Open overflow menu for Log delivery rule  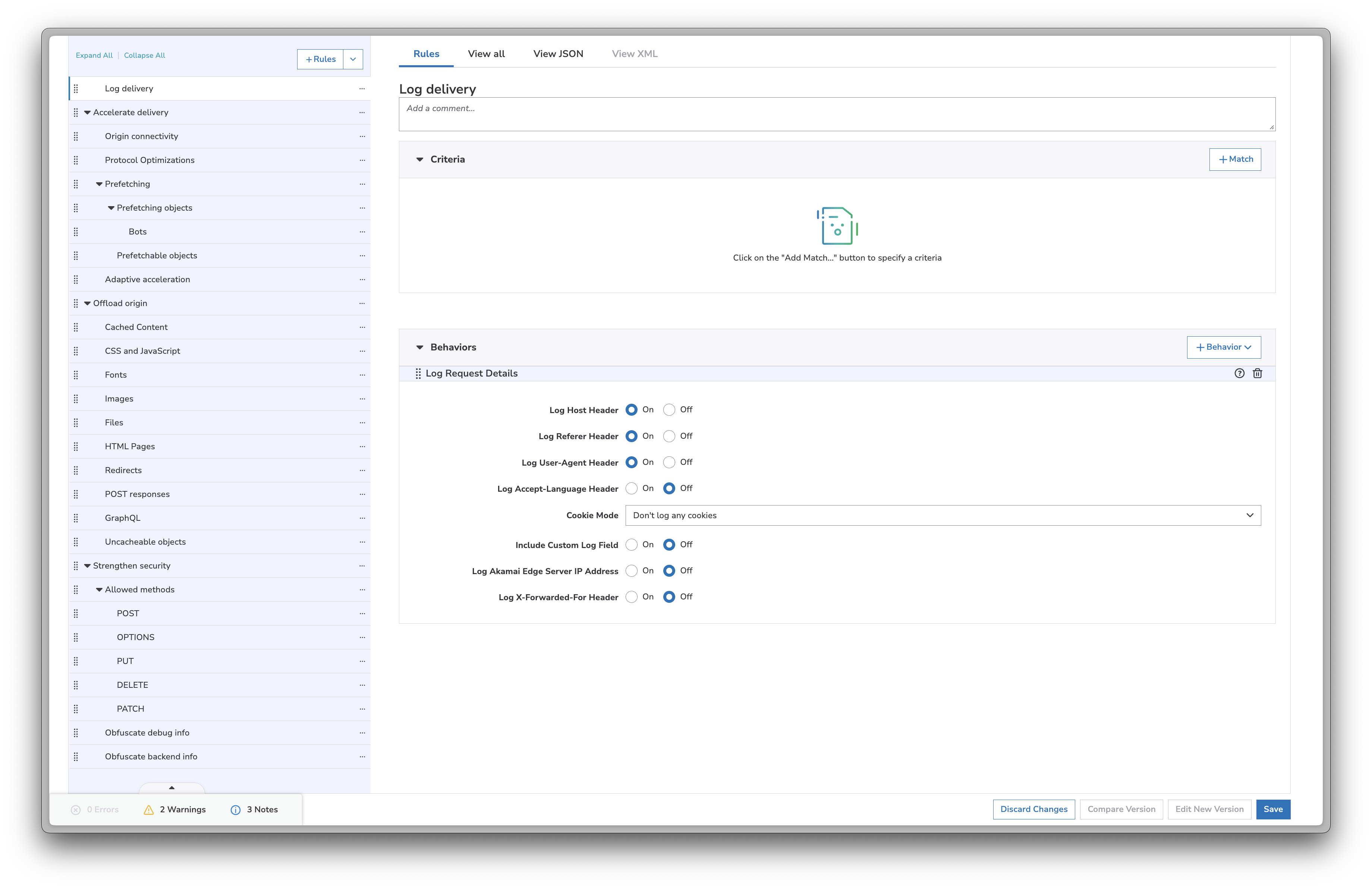tap(362, 88)
